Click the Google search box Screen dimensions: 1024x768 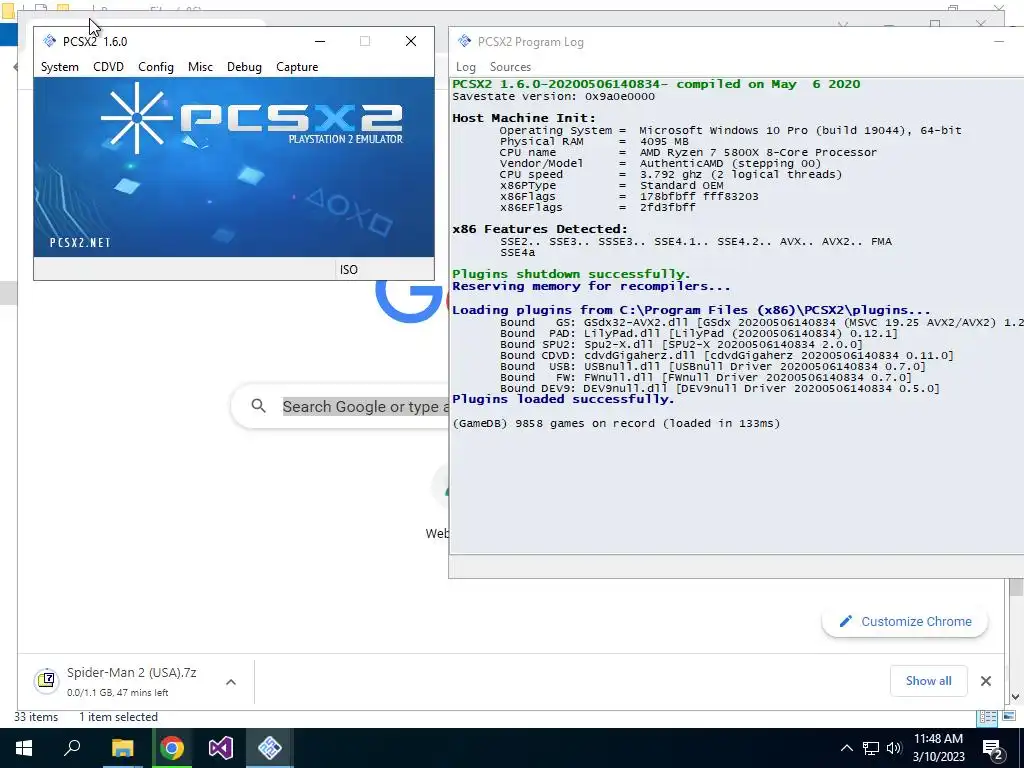(x=340, y=406)
